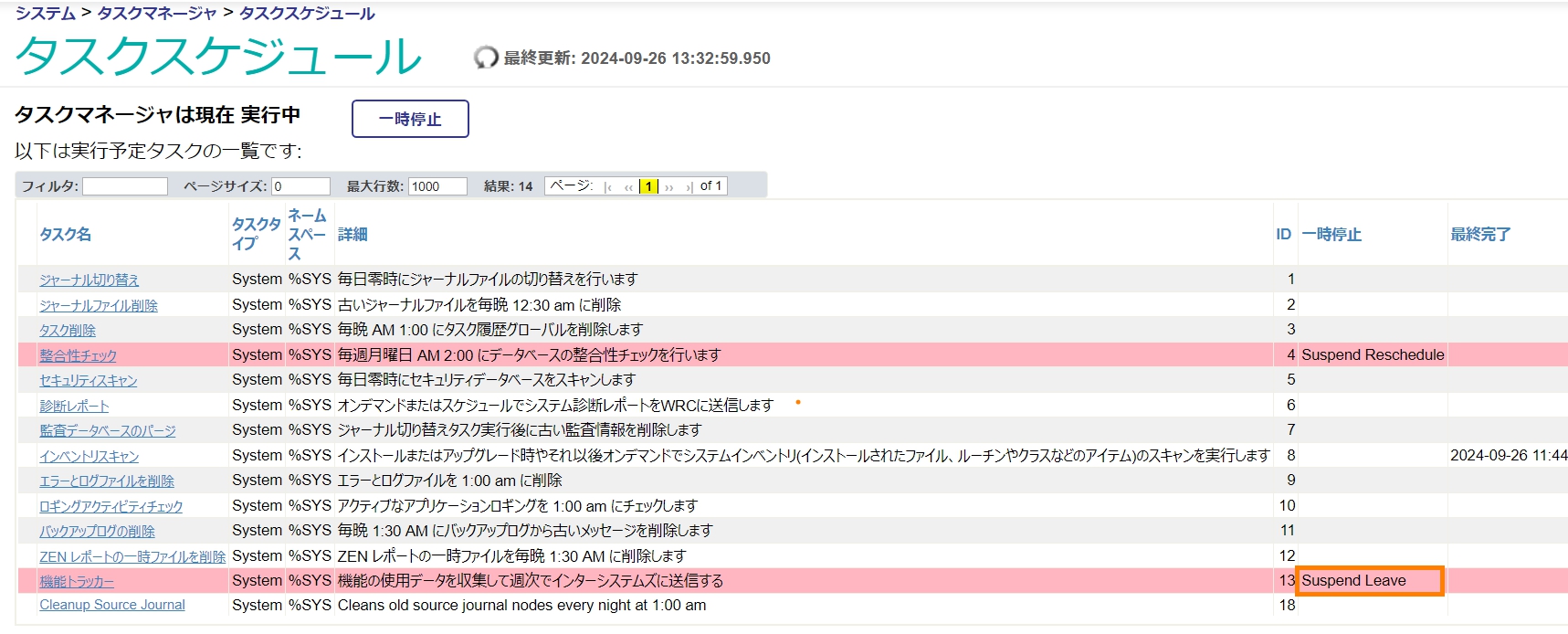Viewport: 1568px width, 634px height.
Task: Click the フィルタ text field
Action: tap(125, 186)
